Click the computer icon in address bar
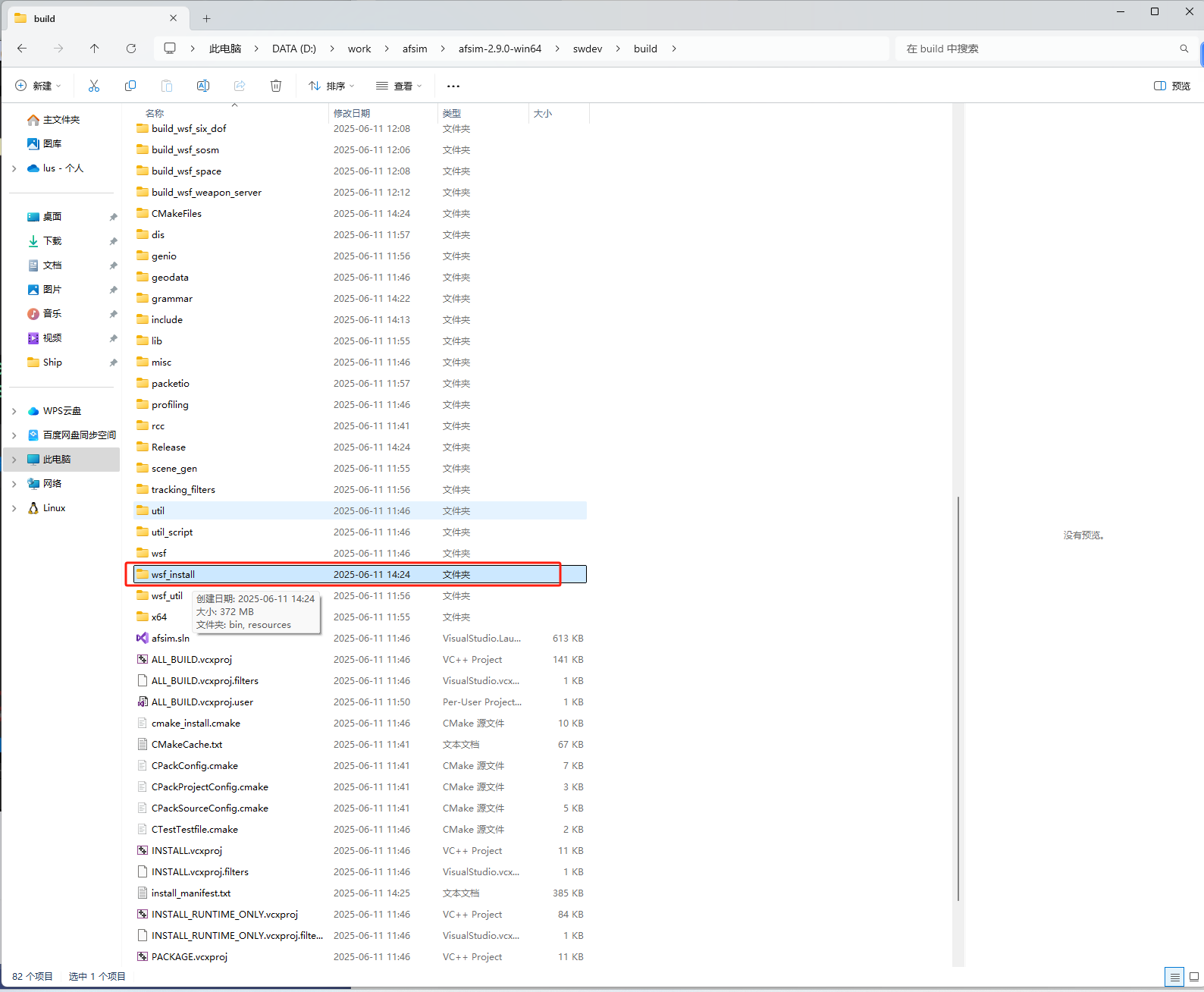Screen dimensions: 1204x992 point(170,49)
